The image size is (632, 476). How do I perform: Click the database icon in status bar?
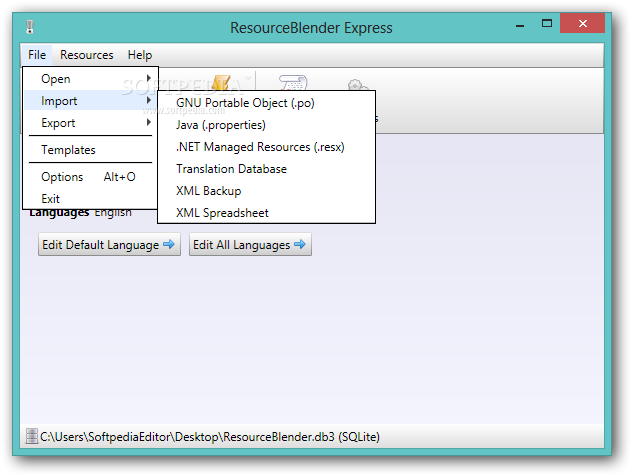[x=31, y=436]
